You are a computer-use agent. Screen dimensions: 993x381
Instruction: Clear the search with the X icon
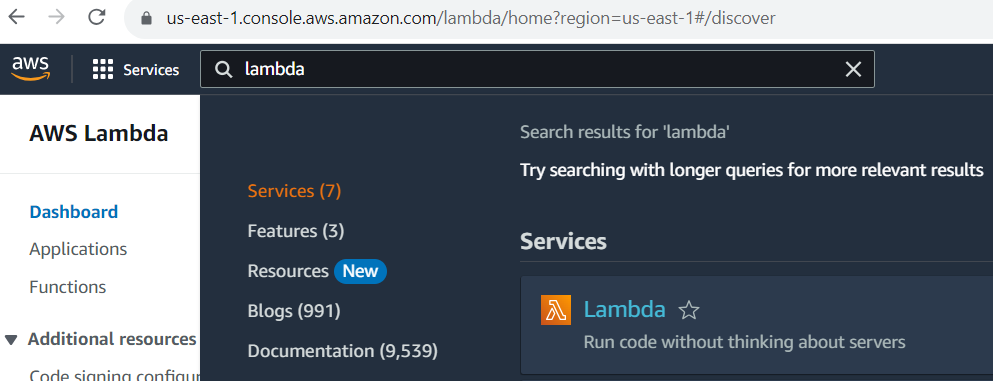point(853,69)
